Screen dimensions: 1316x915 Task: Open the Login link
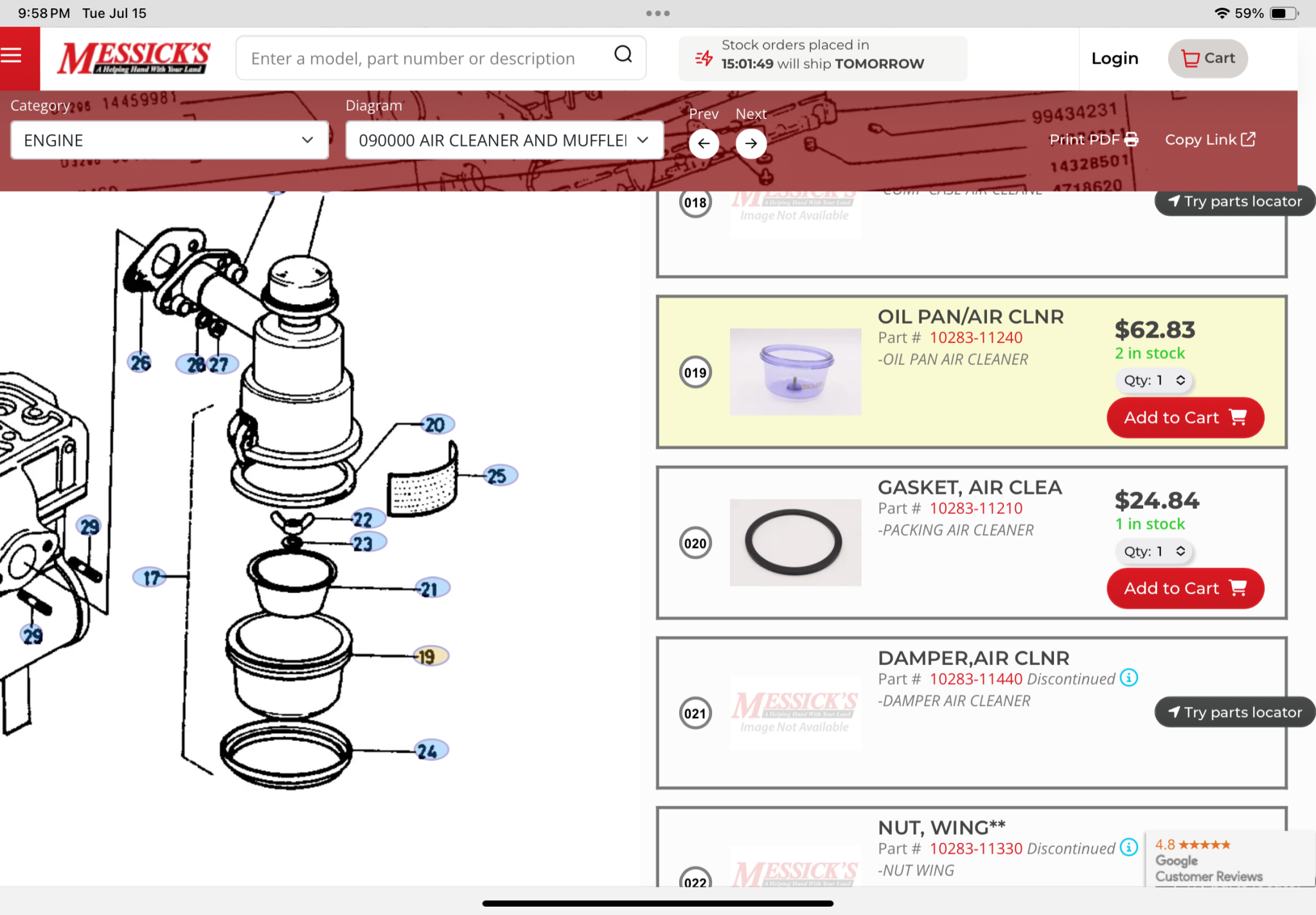click(1114, 58)
